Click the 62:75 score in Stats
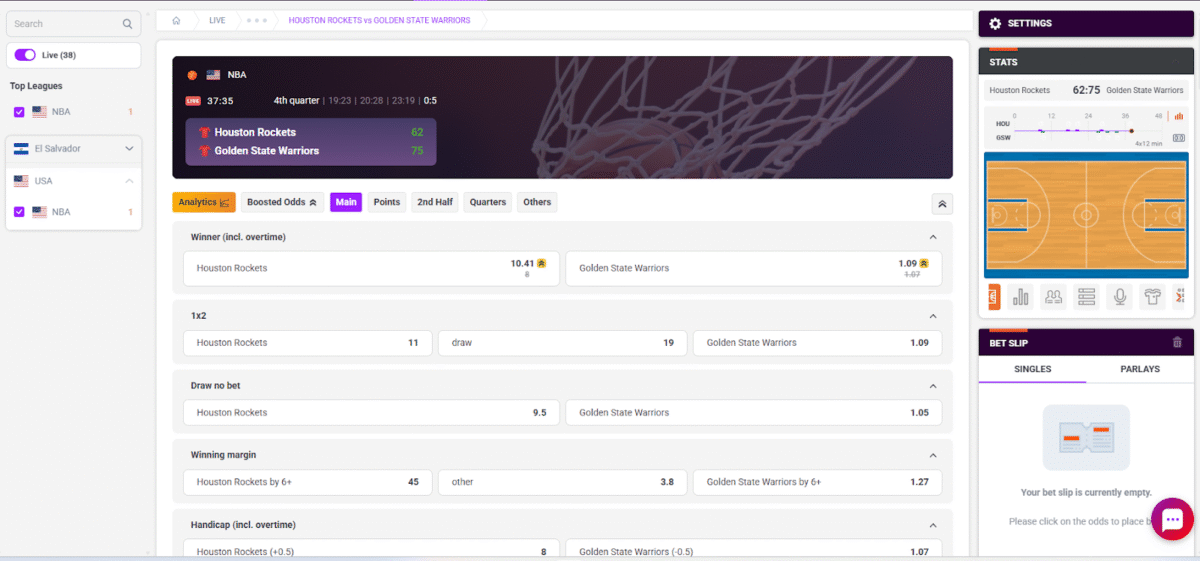The width and height of the screenshot is (1200, 561). (1086, 90)
